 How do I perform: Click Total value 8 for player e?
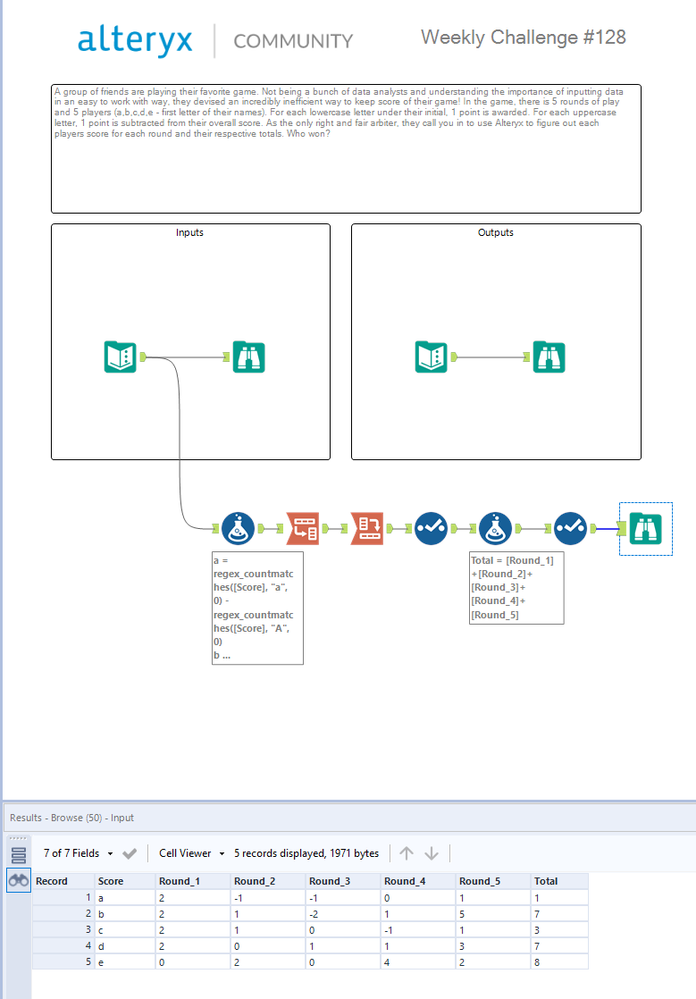[x=560, y=962]
